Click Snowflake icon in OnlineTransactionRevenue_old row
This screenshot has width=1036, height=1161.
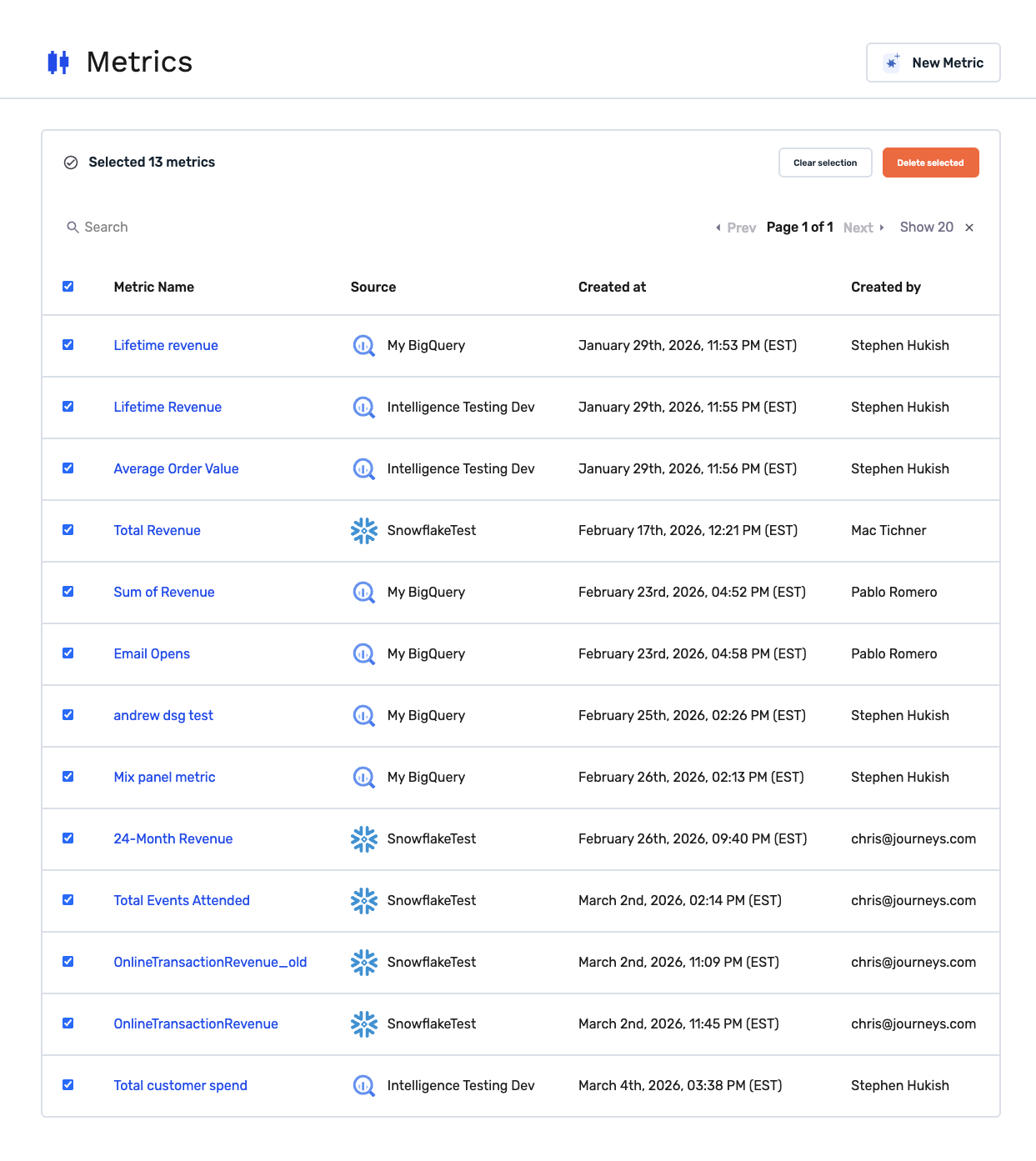[x=364, y=963]
